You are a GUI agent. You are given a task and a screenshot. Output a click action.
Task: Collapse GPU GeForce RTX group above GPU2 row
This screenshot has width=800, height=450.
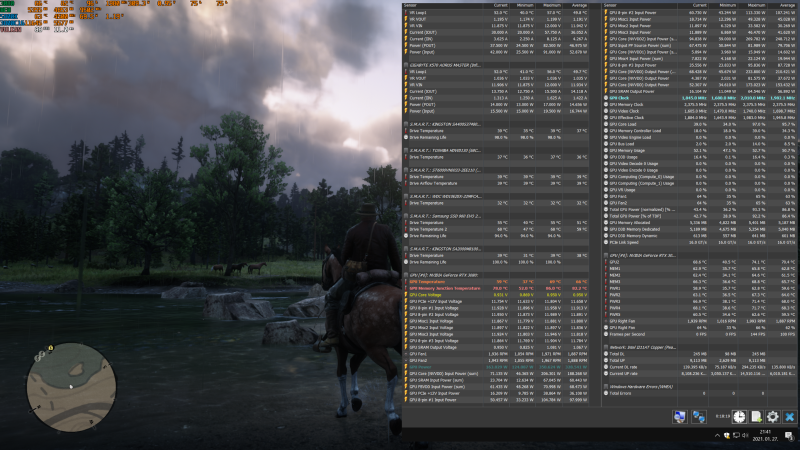606,256
